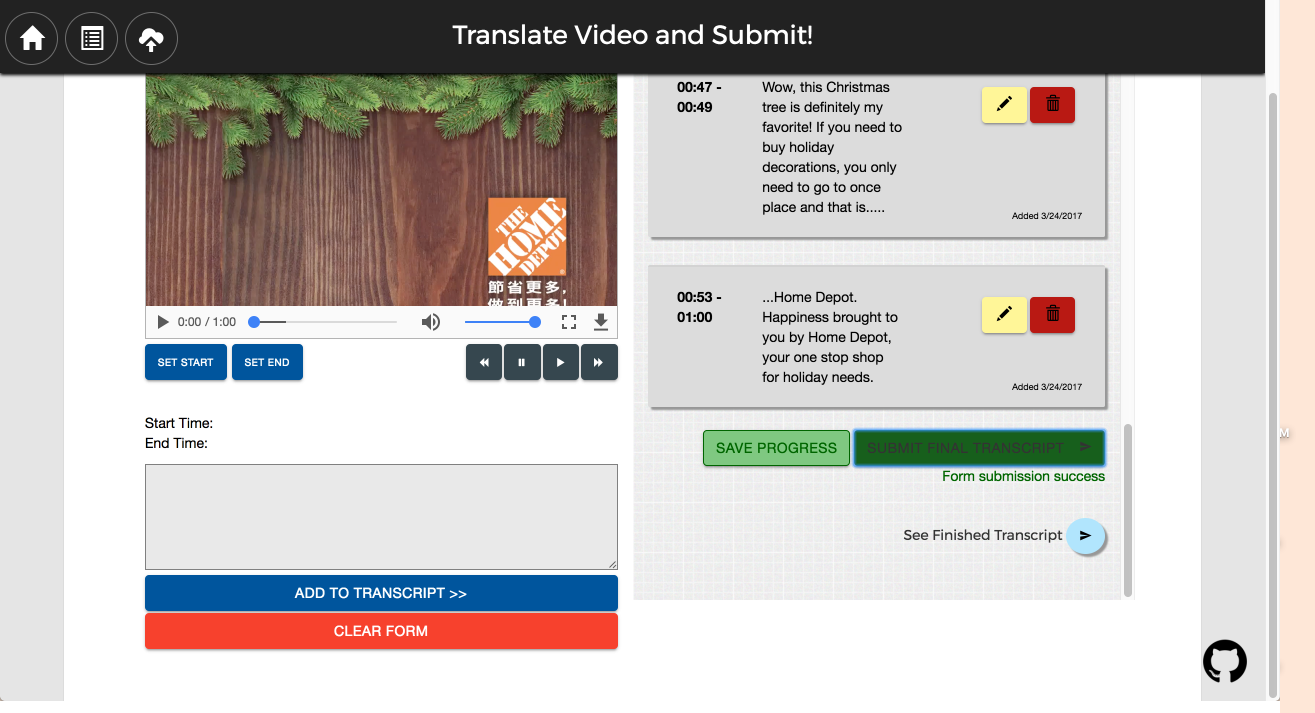Screen dimensions: 1315x713
Task: Click the 'Translate Video and Submit!' heading
Action: click(x=632, y=36)
